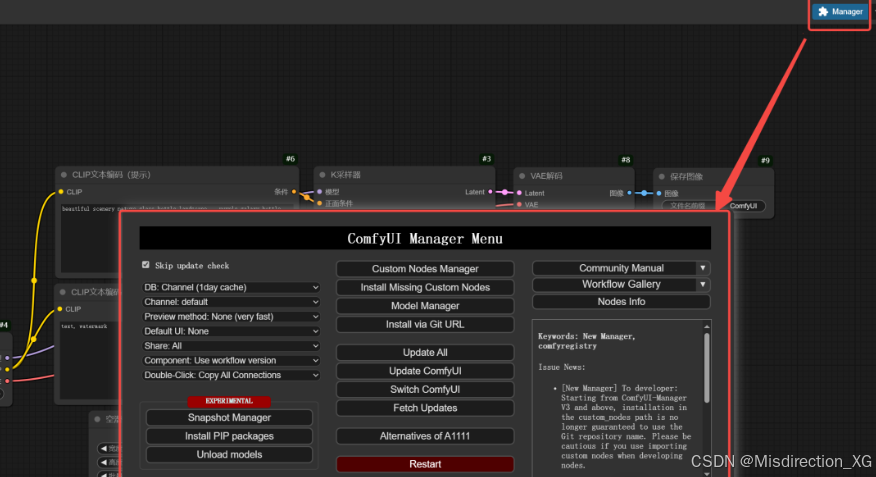Image resolution: width=876 pixels, height=477 pixels.
Task: Click the negative prompt text box 'text, watermark'
Action: 89,360
